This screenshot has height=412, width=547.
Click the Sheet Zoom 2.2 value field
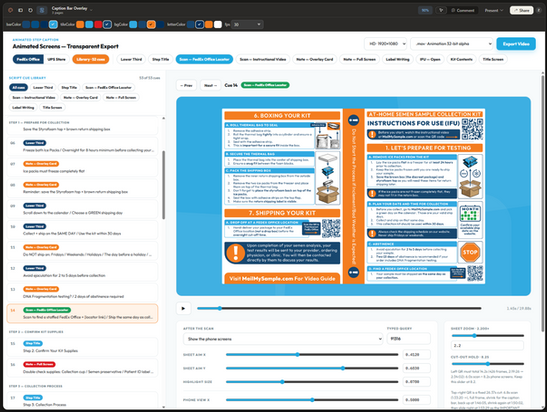(x=487, y=345)
